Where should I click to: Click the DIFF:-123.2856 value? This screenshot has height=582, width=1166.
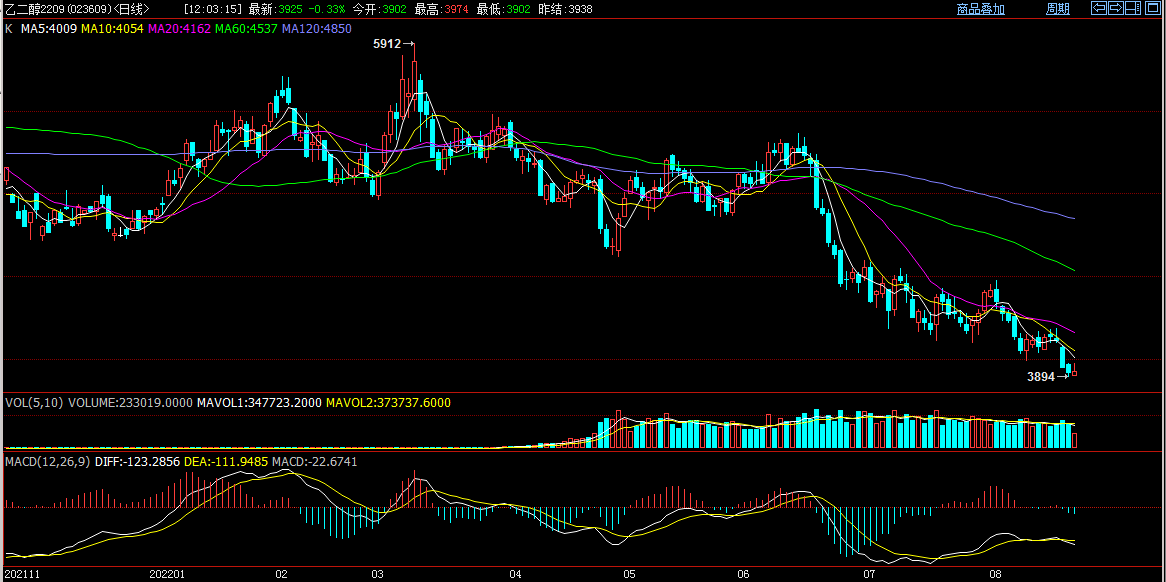click(137, 462)
